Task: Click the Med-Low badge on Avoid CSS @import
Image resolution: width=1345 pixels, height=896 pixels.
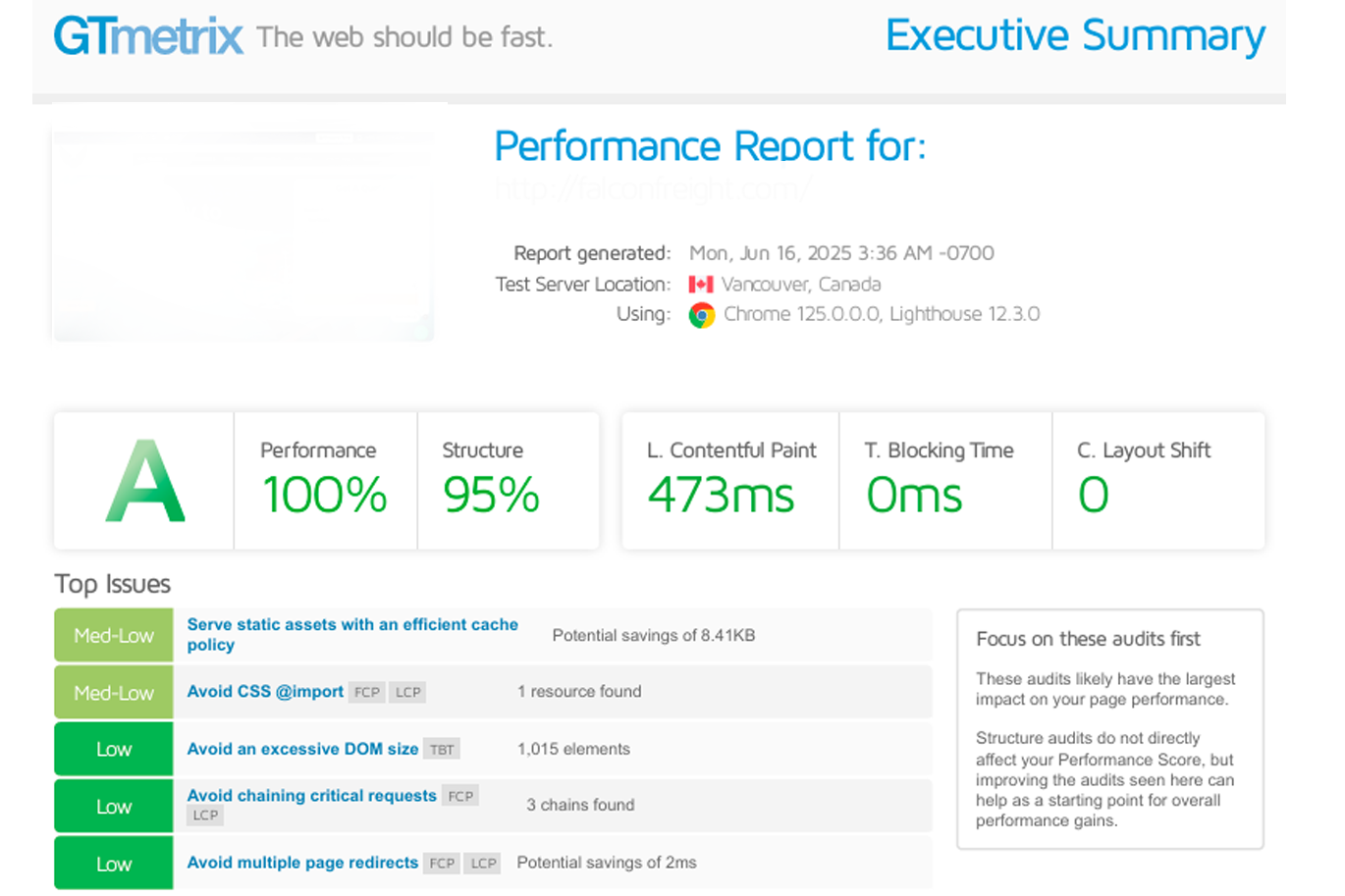Action: (x=112, y=691)
